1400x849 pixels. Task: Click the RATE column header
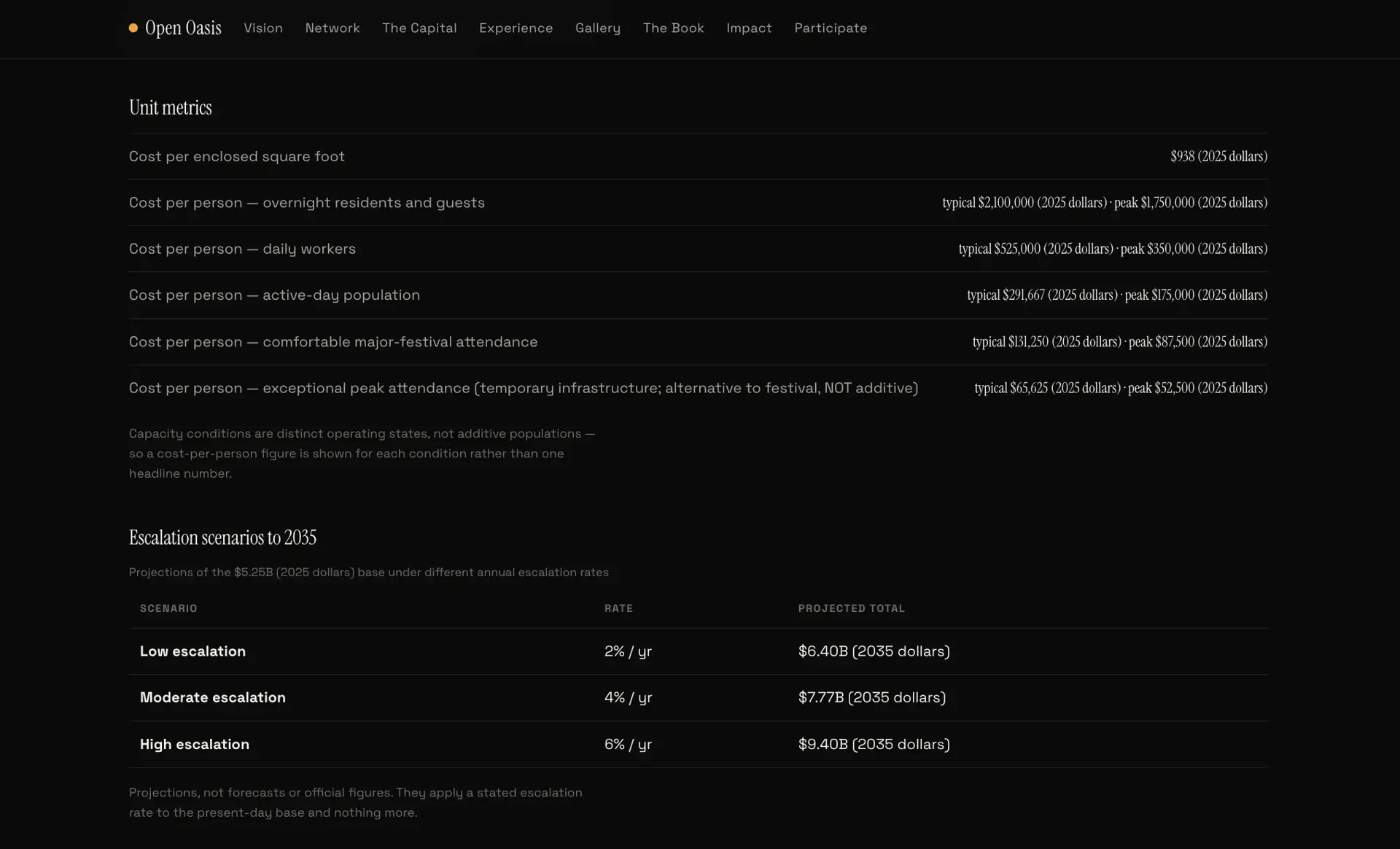(618, 608)
